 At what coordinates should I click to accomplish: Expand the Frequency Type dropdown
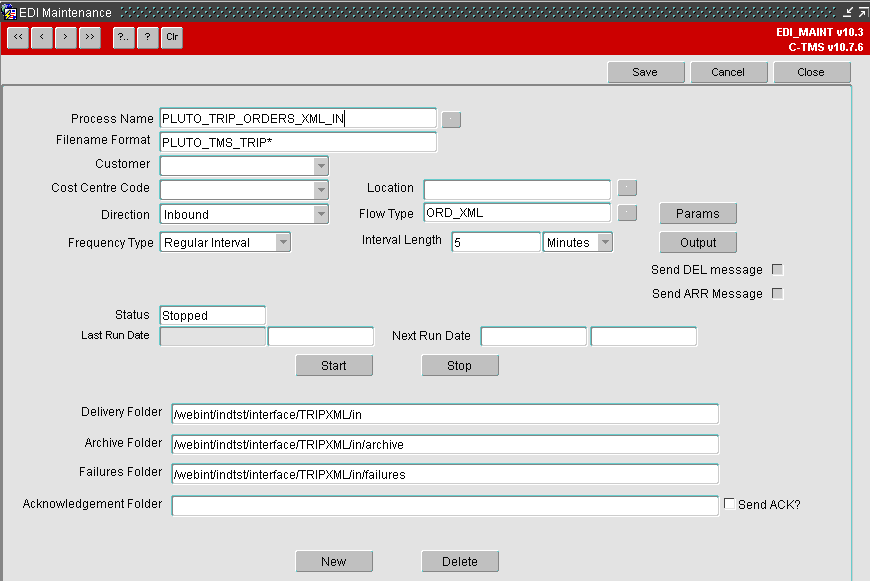[283, 242]
